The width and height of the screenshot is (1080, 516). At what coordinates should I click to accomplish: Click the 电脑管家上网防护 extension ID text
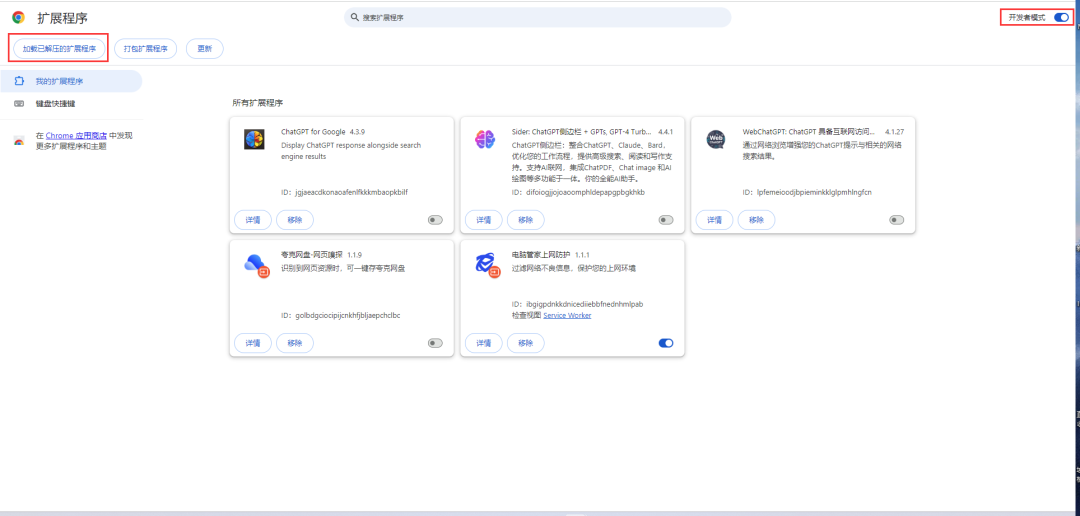tap(577, 304)
